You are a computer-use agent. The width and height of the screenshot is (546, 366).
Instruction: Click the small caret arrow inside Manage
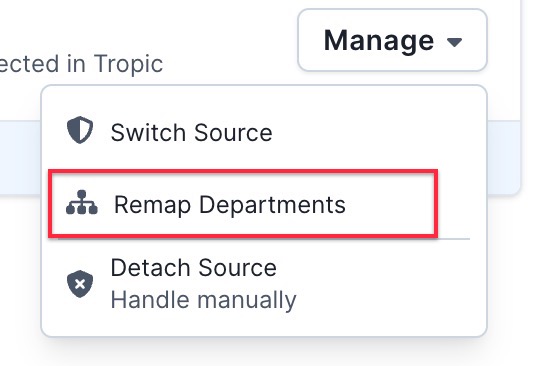(454, 42)
